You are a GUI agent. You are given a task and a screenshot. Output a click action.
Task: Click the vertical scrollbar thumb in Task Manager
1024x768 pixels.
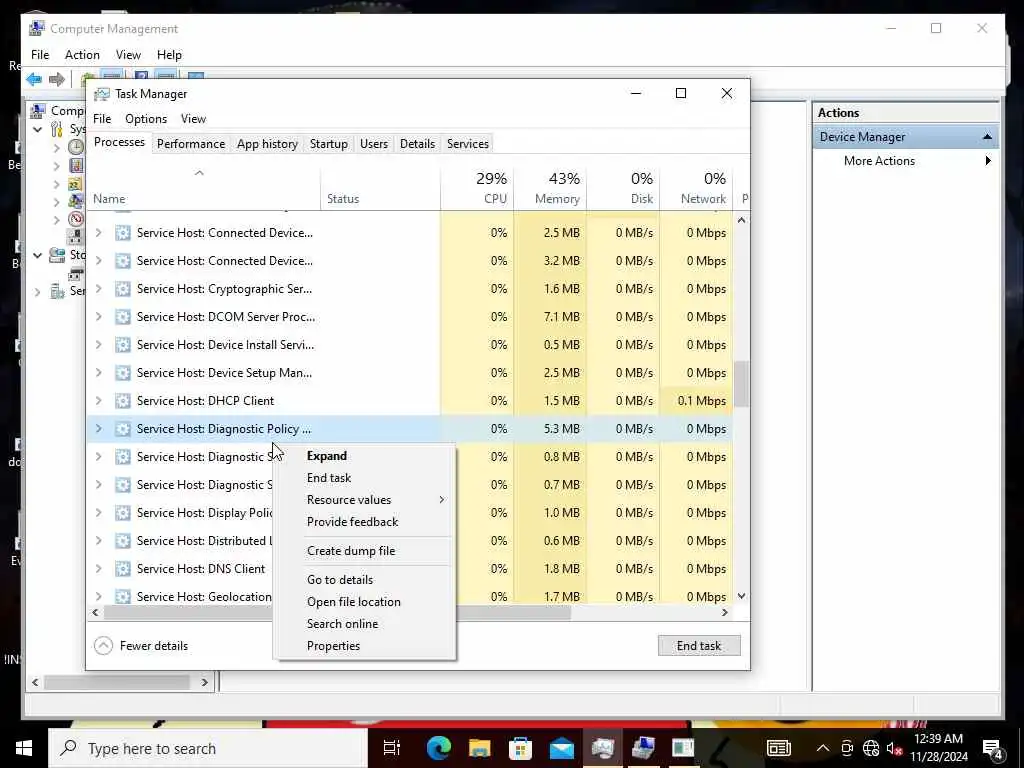coord(741,385)
